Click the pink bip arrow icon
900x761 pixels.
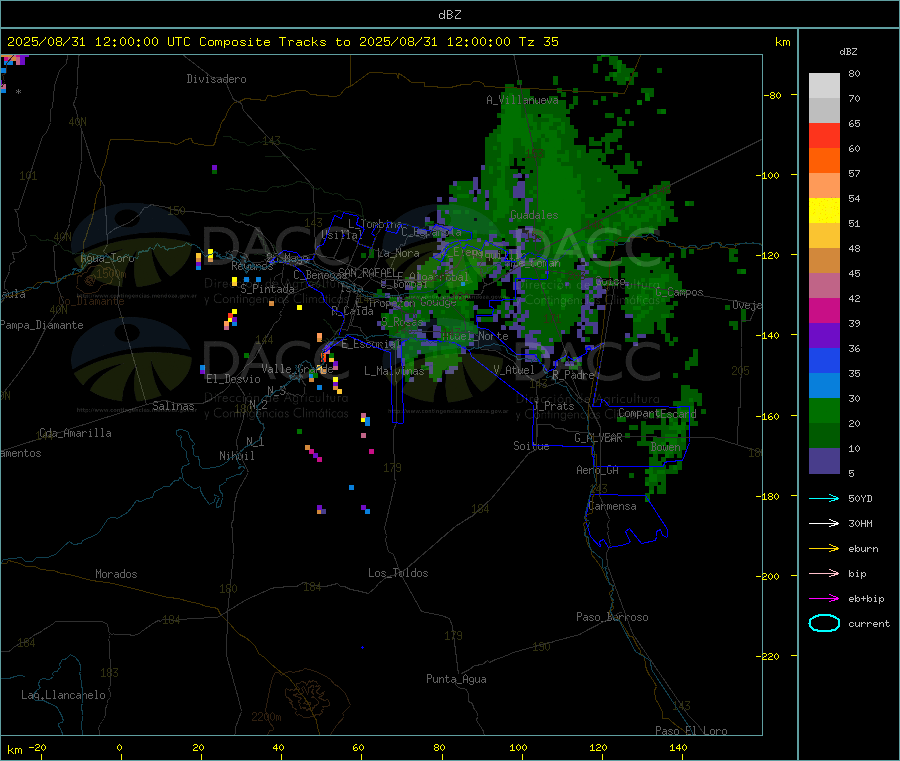pos(824,573)
